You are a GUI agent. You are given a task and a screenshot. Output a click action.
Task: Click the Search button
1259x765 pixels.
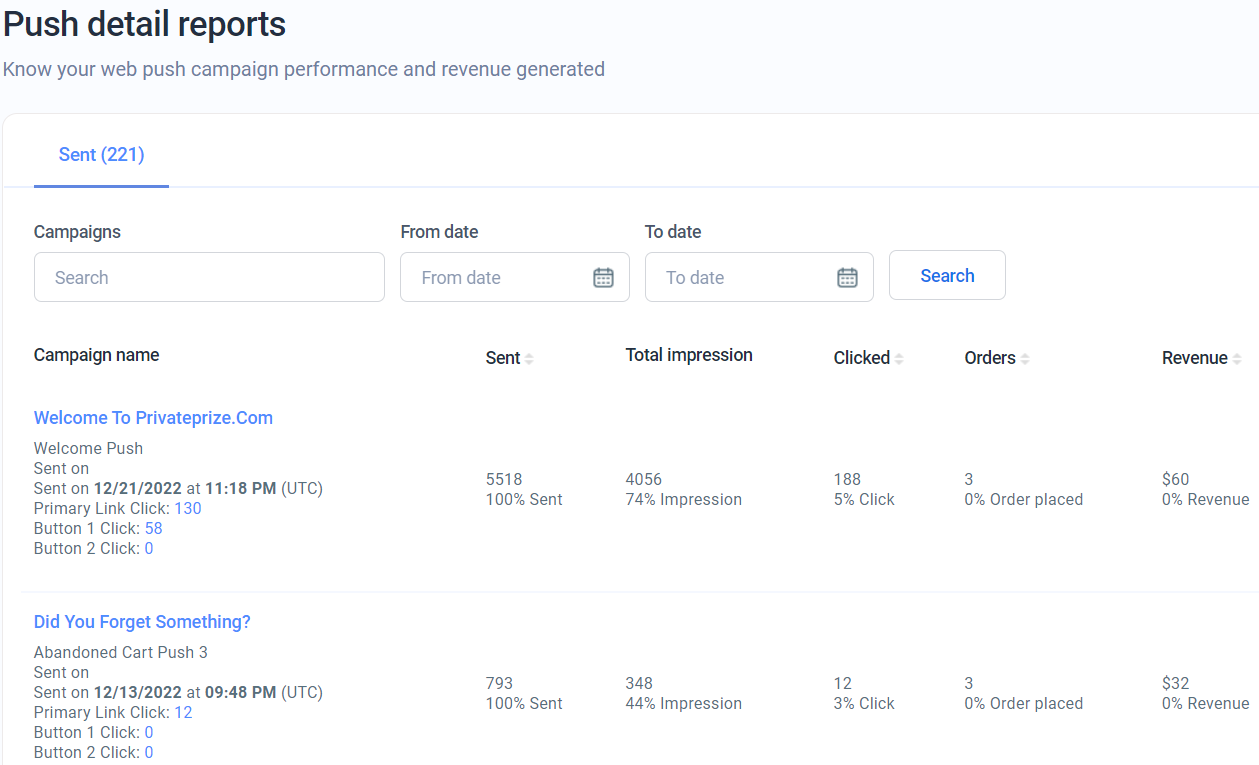point(947,276)
